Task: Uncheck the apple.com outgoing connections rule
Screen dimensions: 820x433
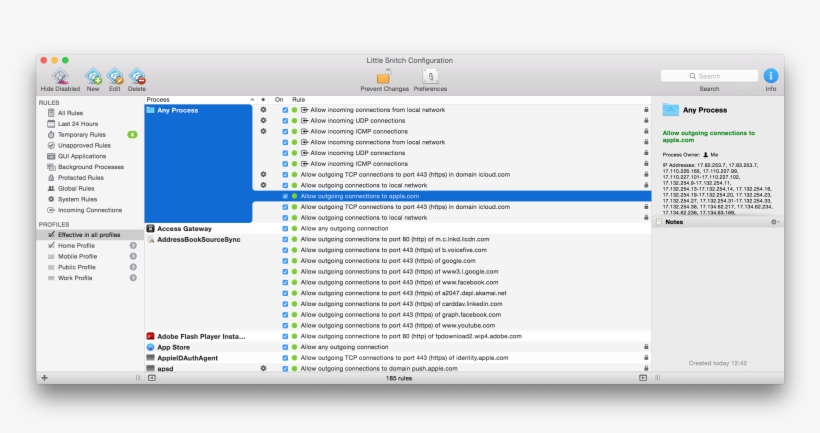Action: pos(285,196)
